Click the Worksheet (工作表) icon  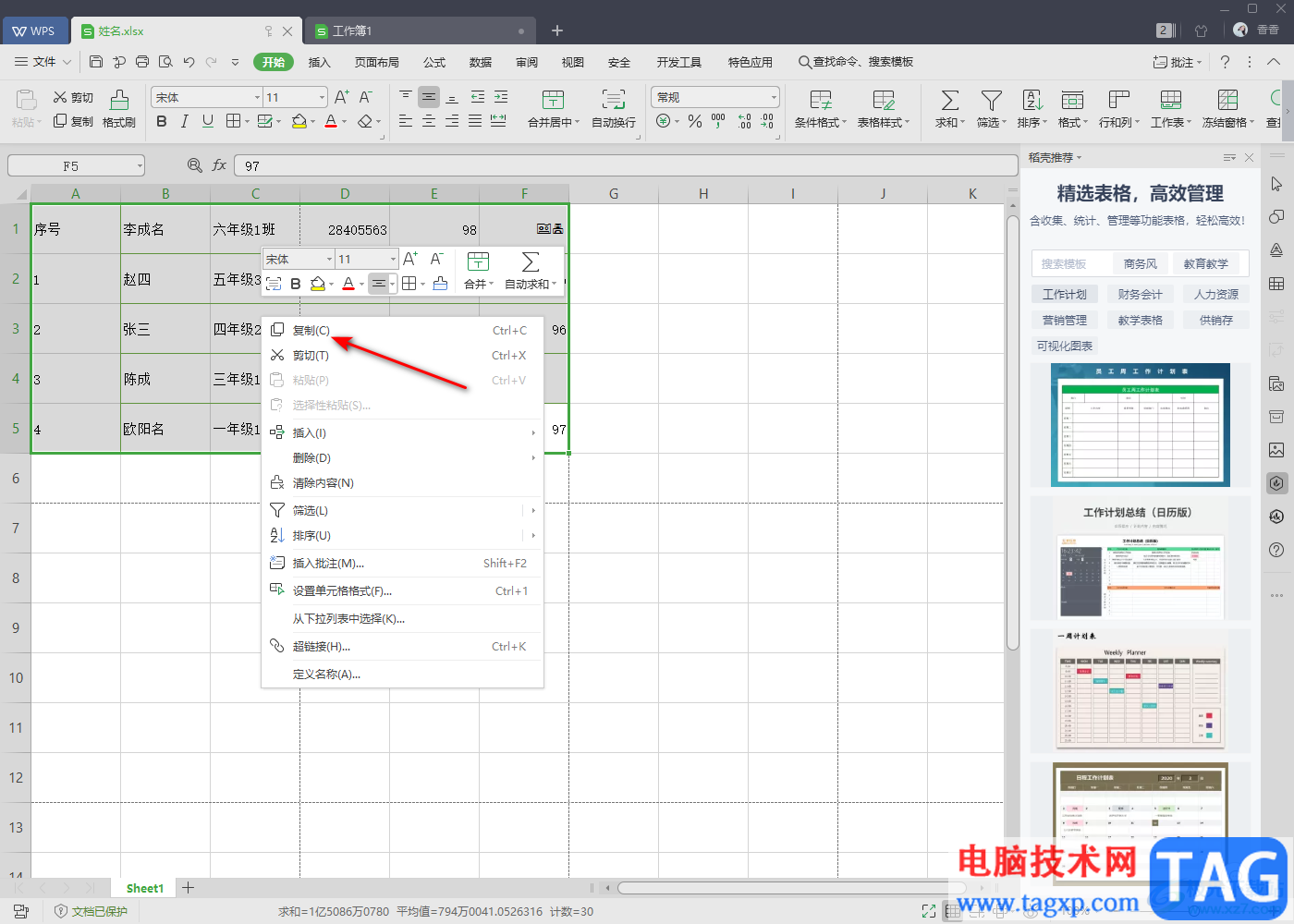tap(1171, 100)
